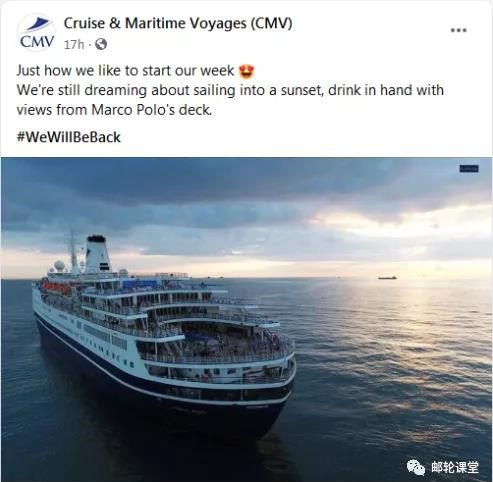Viewport: 493px width, 482px height.
Task: Open the Cruise & Maritime Voyages (CMV) page
Action: pos(178,23)
